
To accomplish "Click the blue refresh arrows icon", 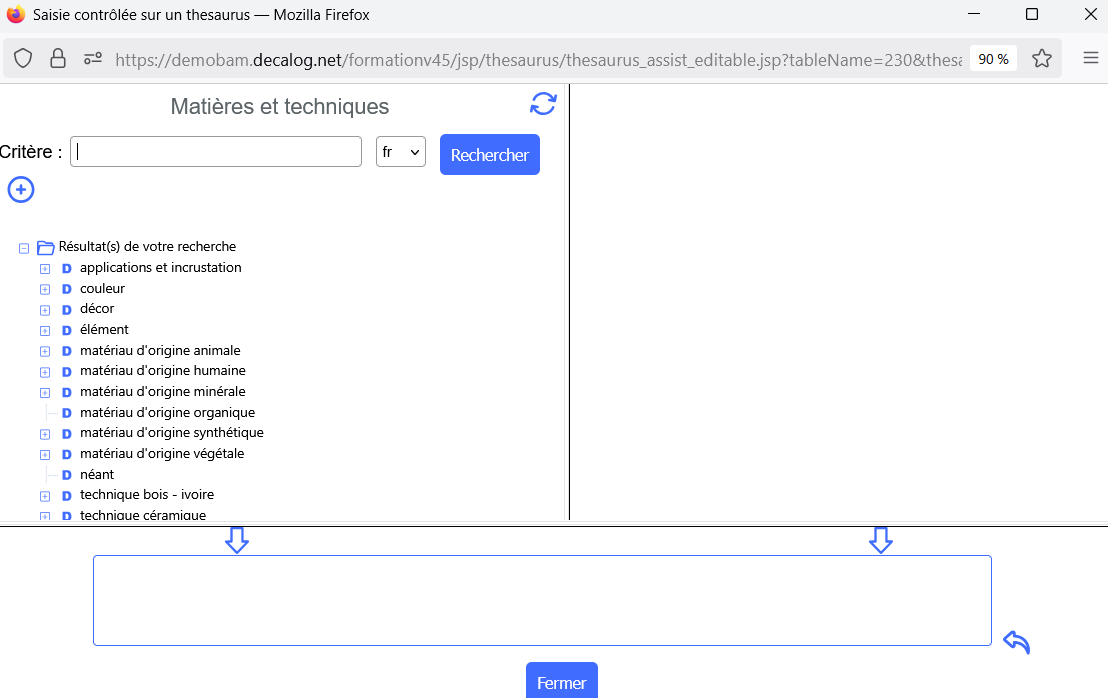I will coord(543,104).
